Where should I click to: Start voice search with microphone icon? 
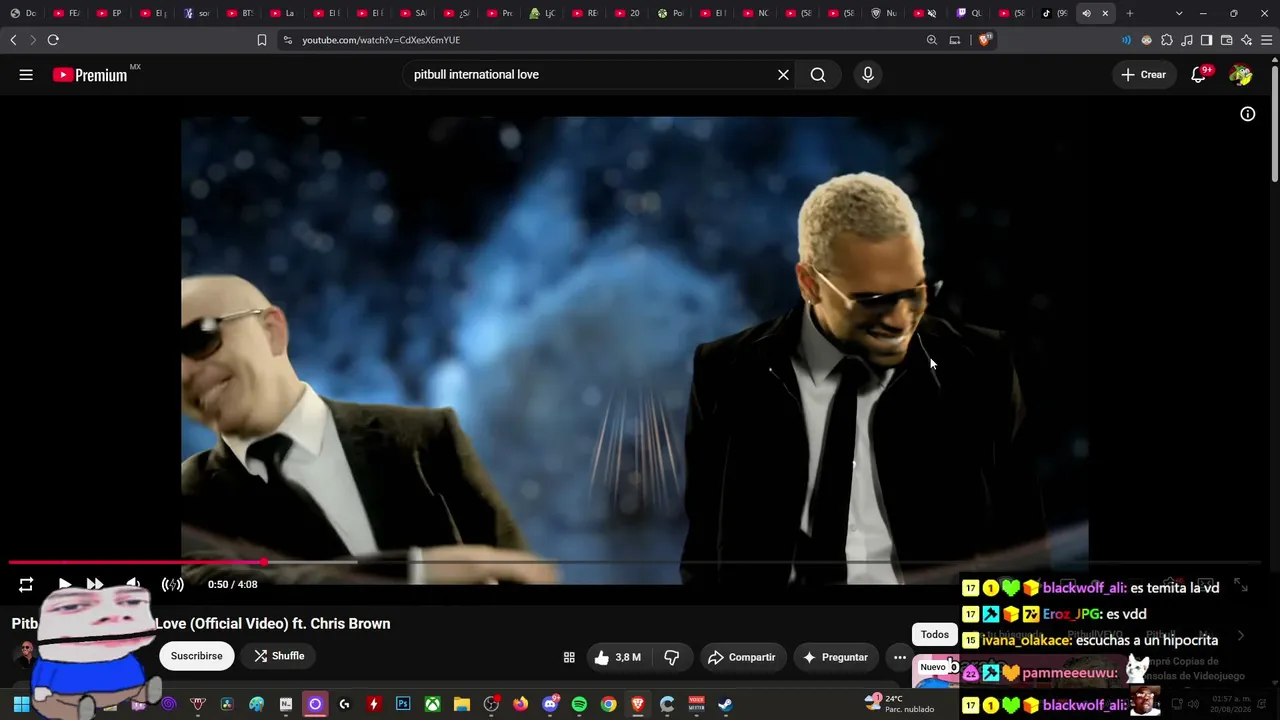[868, 75]
